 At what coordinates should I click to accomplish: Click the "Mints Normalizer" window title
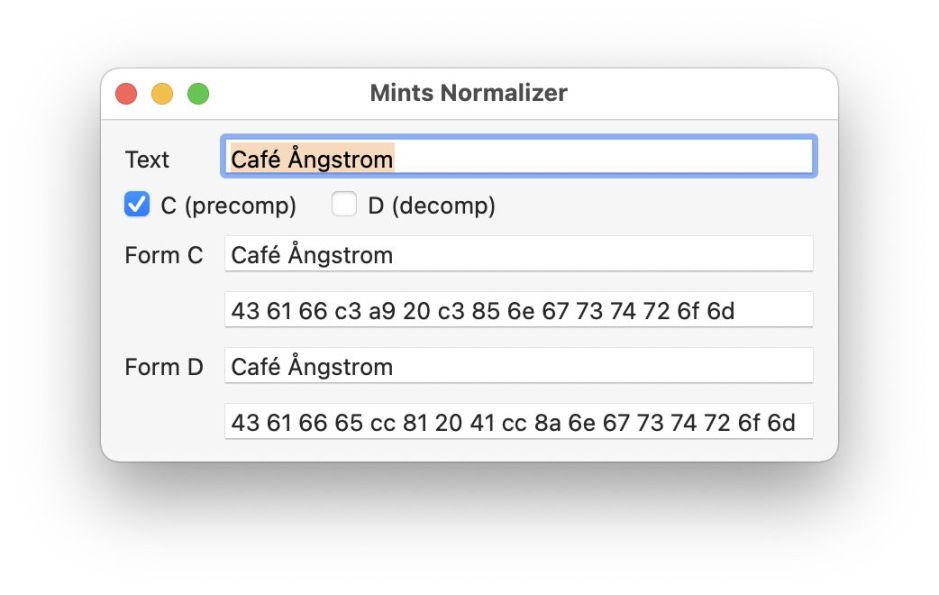point(468,93)
